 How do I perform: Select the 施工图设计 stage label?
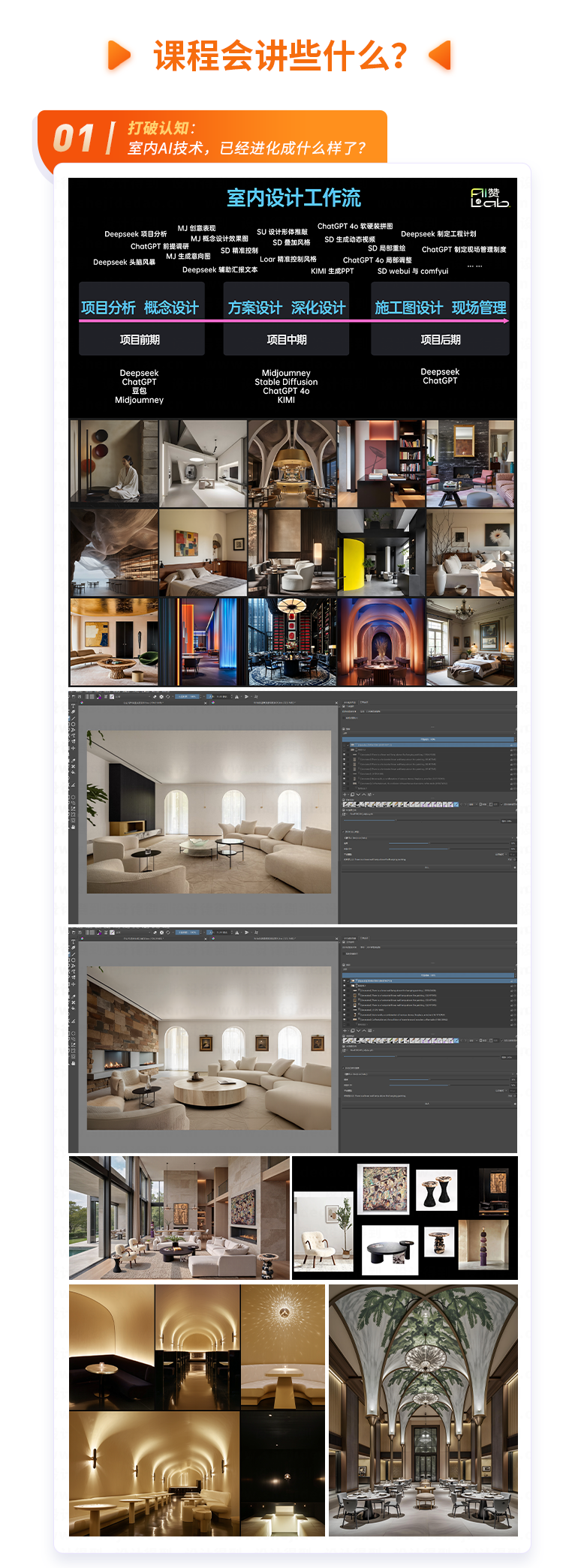point(408,308)
